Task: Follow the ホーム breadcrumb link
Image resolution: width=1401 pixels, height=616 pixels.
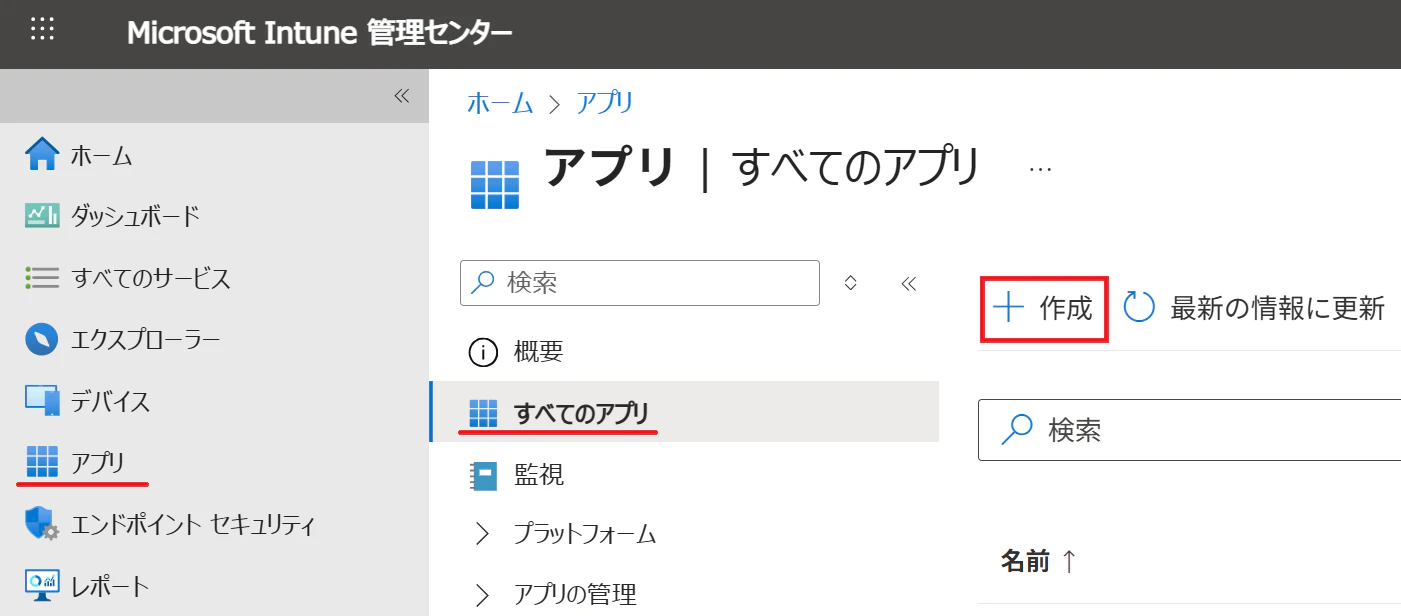Action: pos(500,102)
